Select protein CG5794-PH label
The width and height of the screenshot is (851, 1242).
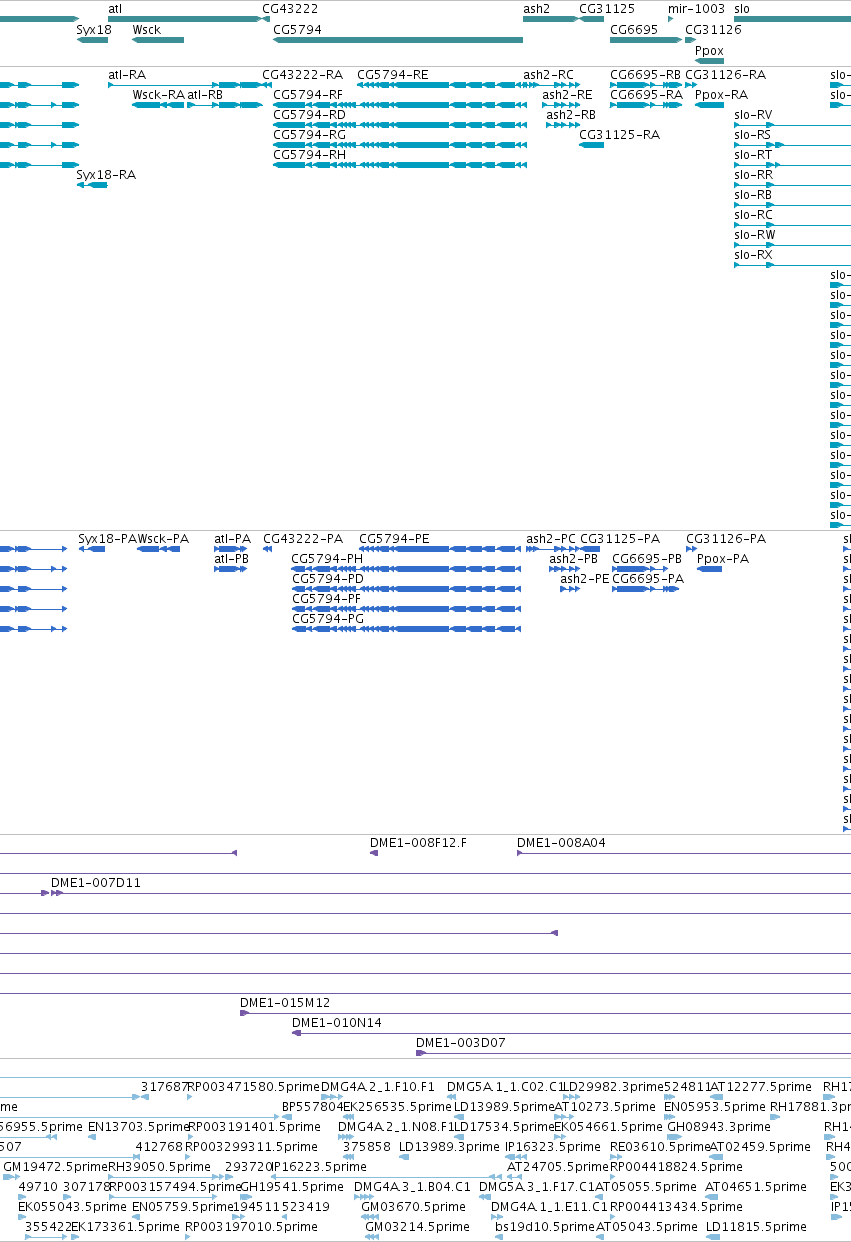tap(327, 559)
